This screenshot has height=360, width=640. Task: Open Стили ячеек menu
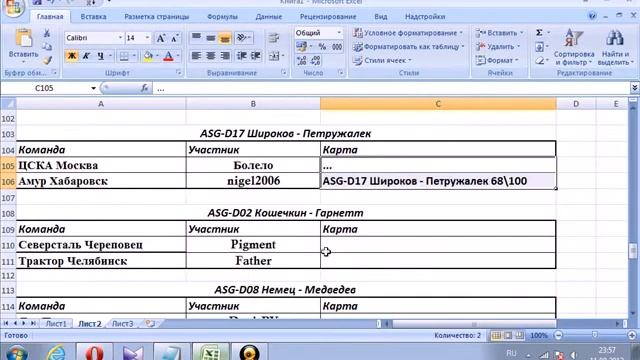[x=382, y=60]
